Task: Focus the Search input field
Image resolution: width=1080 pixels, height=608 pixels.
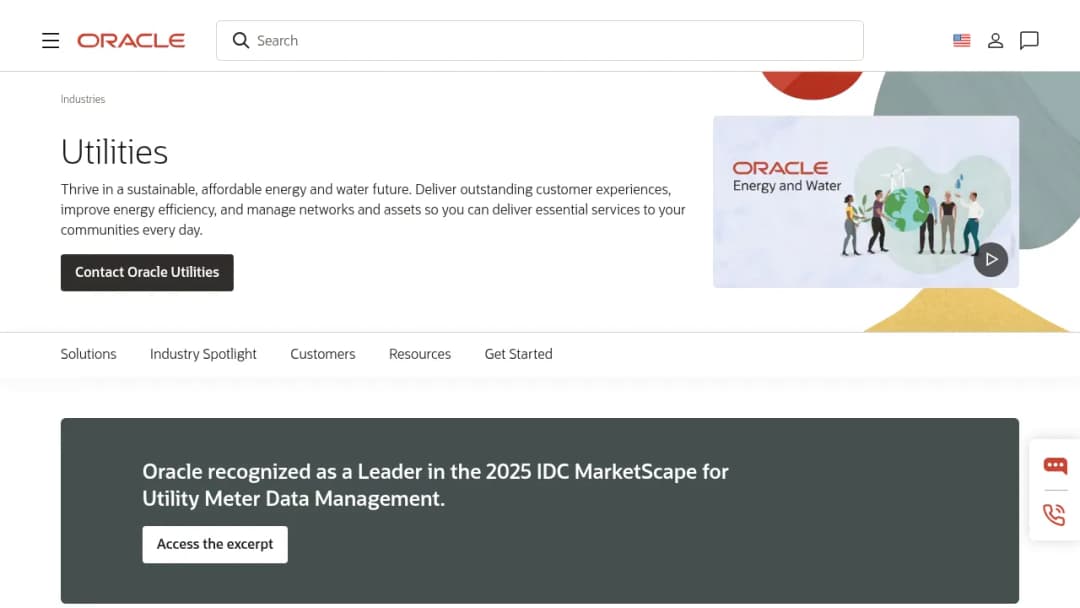Action: tap(539, 41)
